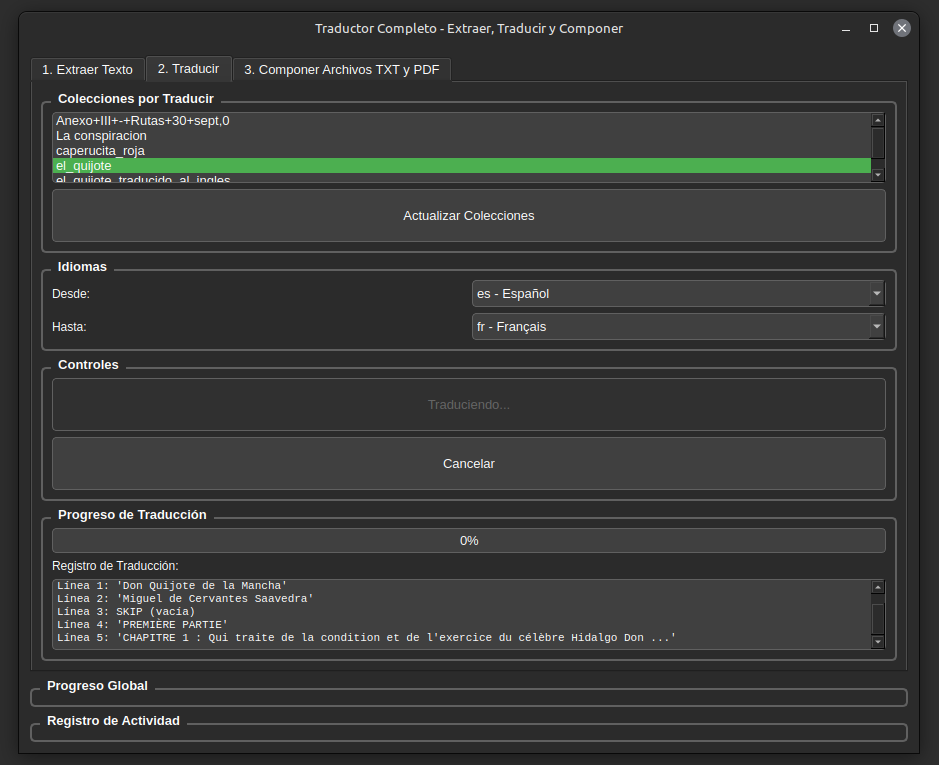Select 'La conspiracion' collection

click(101, 136)
